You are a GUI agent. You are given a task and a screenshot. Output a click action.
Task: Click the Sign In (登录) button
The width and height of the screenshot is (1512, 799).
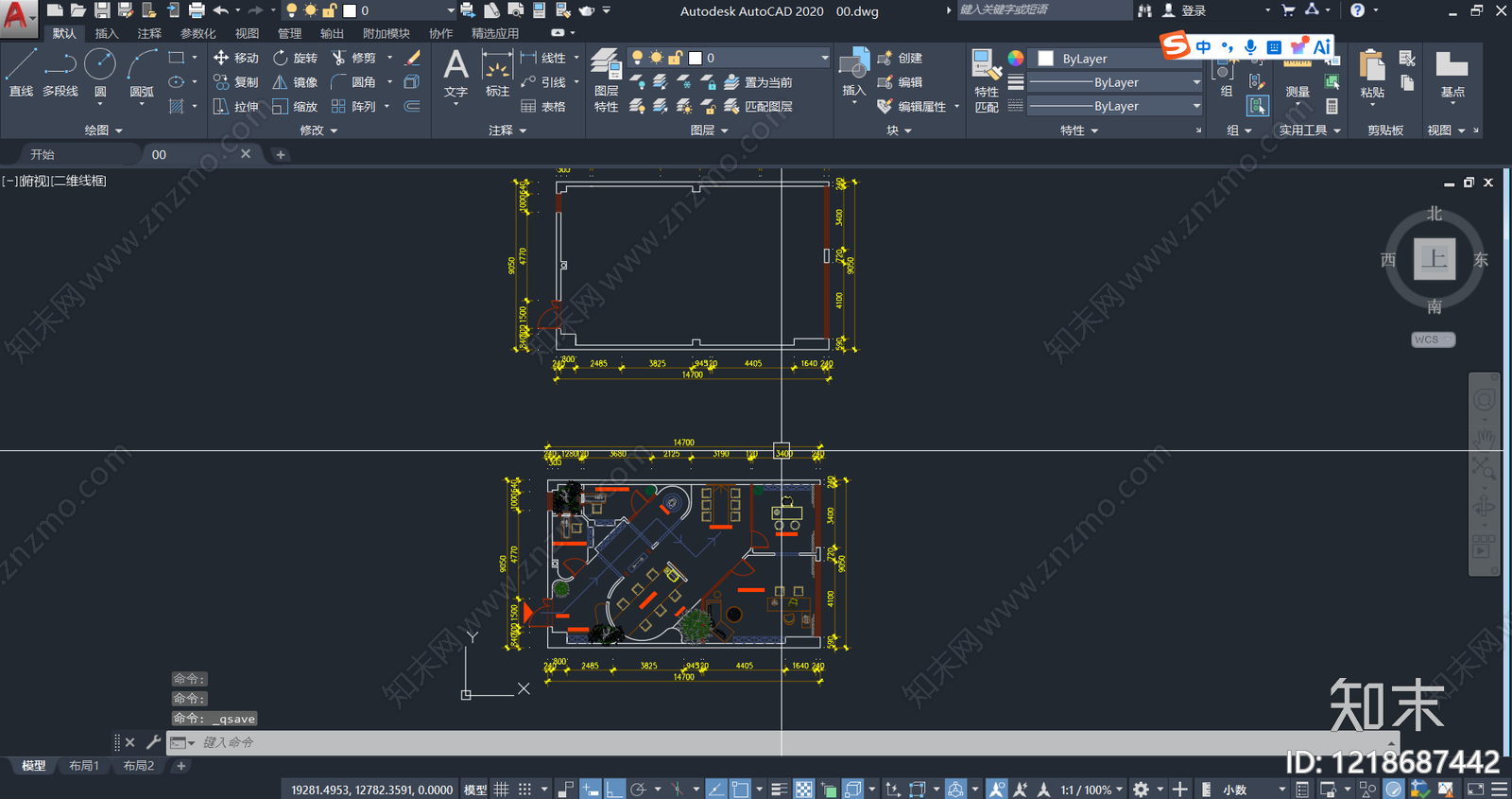(x=1185, y=10)
